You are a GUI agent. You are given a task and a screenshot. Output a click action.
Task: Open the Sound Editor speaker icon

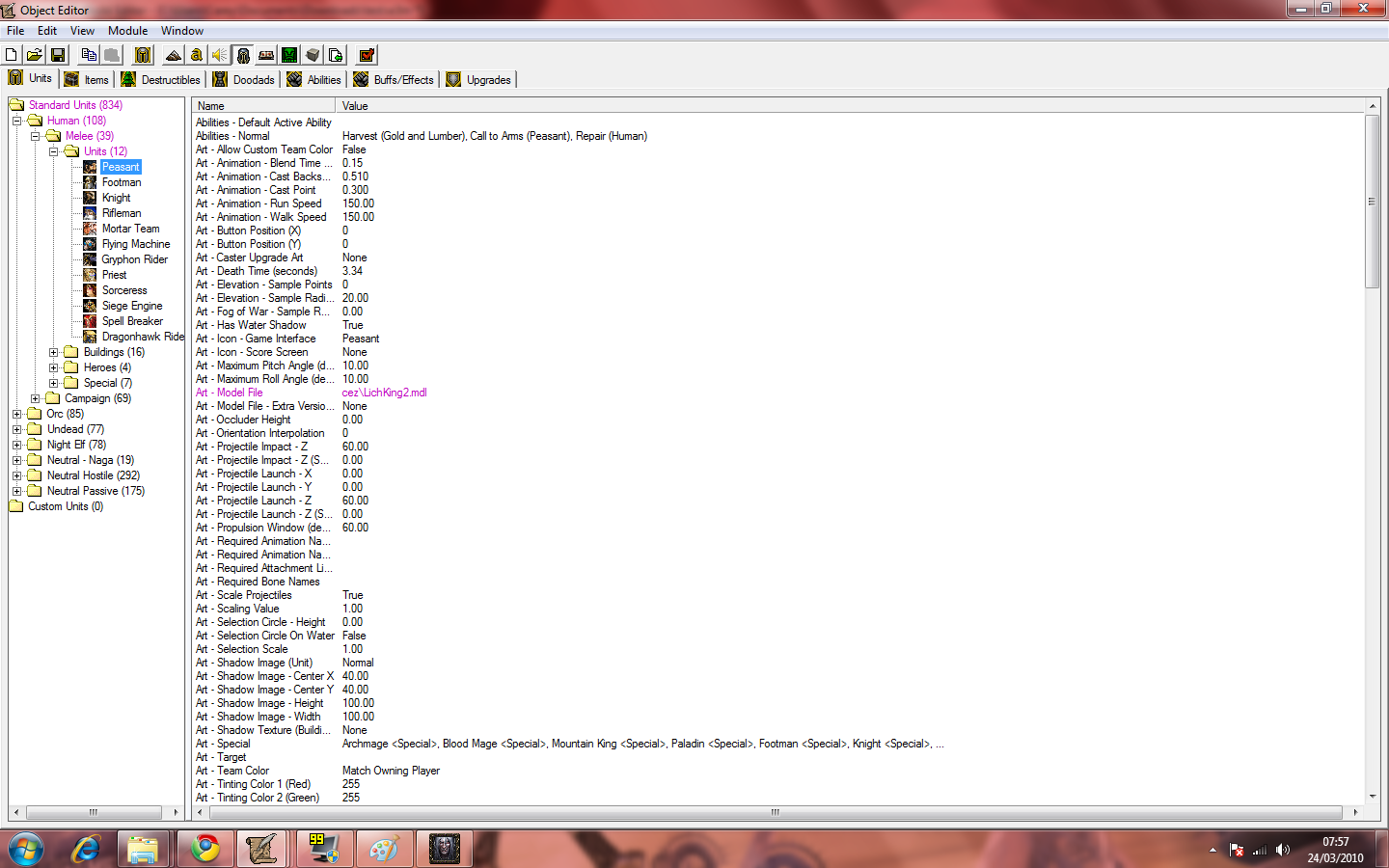(220, 55)
